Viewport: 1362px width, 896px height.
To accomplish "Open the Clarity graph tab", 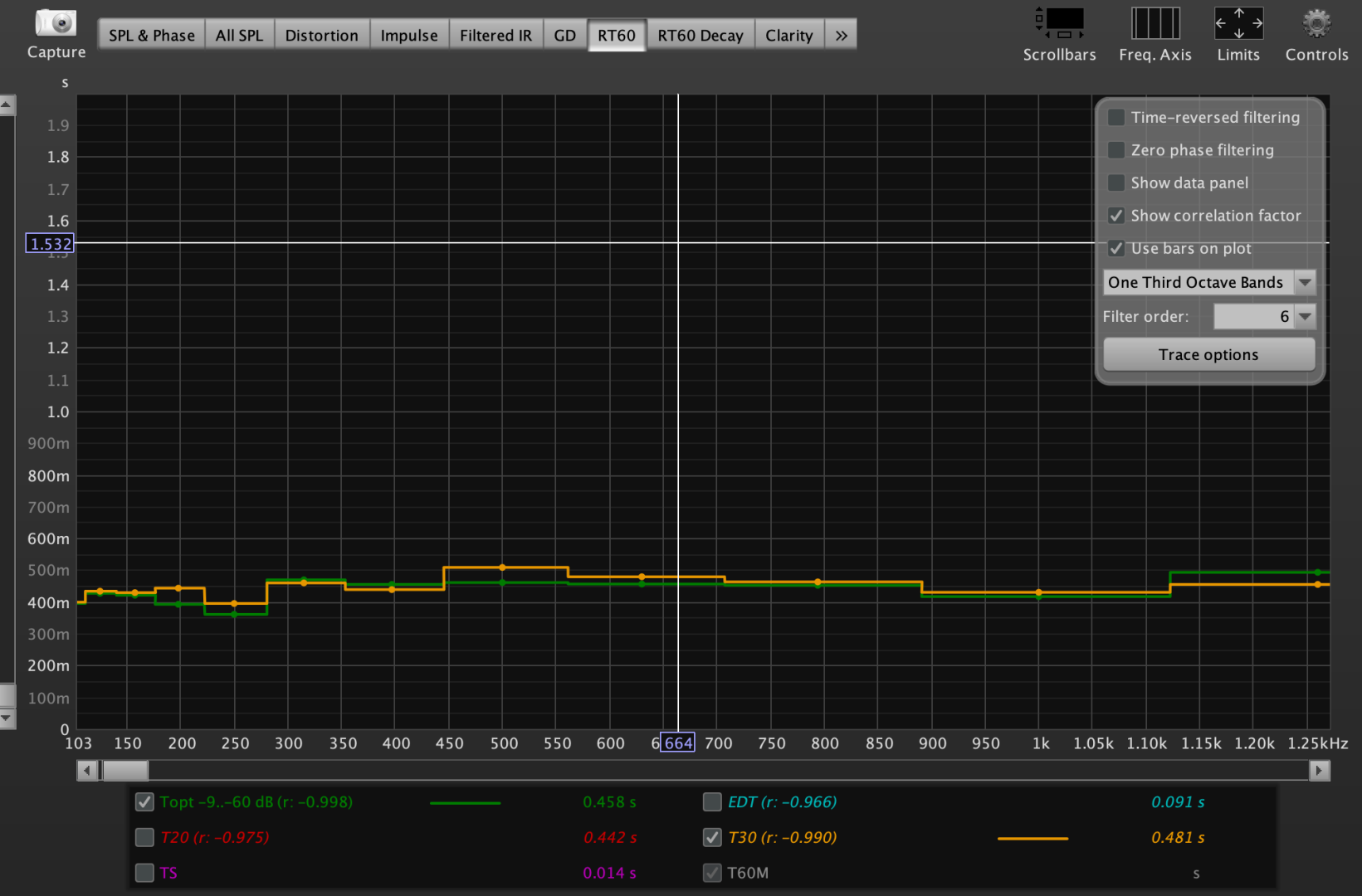I will pos(788,36).
